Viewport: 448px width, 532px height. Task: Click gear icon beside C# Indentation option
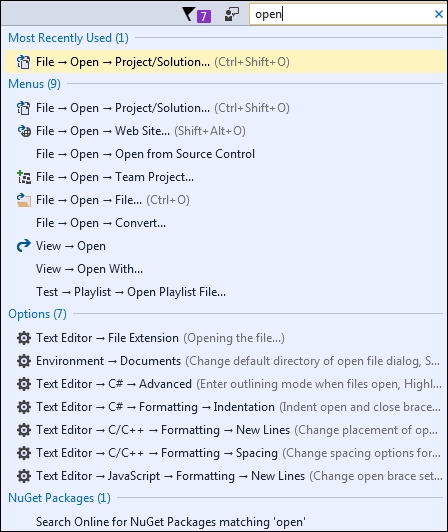pos(24,407)
